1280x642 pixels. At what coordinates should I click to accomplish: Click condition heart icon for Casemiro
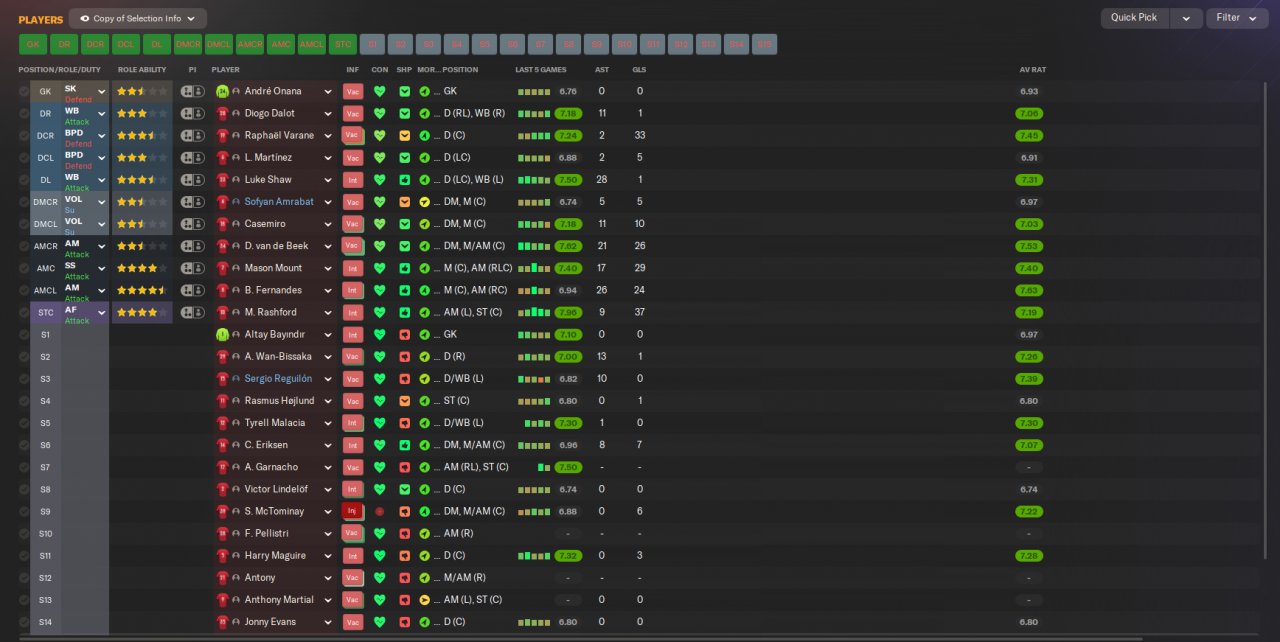tap(380, 224)
